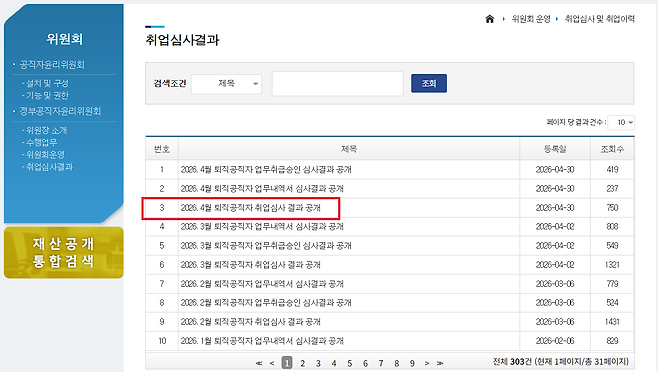Open 2026. 3월 퇴직공직자 업무내역서 심사결과 공개
This screenshot has width=658, height=372.
pyautogui.click(x=262, y=227)
